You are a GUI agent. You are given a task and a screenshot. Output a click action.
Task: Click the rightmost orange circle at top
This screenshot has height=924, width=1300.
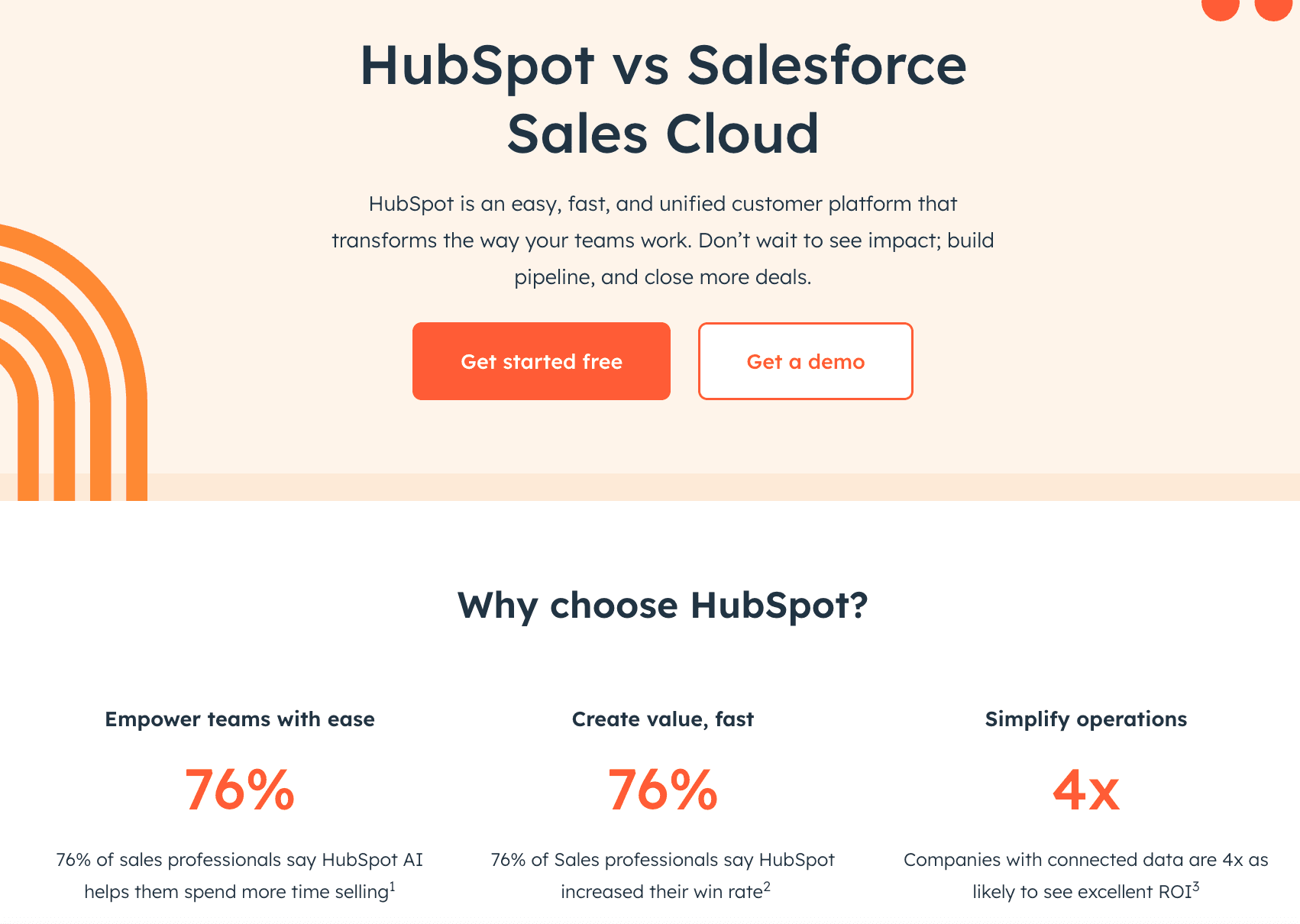click(1273, 8)
